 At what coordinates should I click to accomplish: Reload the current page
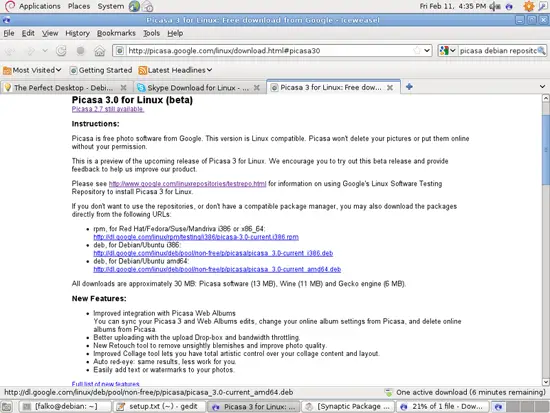tap(61, 51)
